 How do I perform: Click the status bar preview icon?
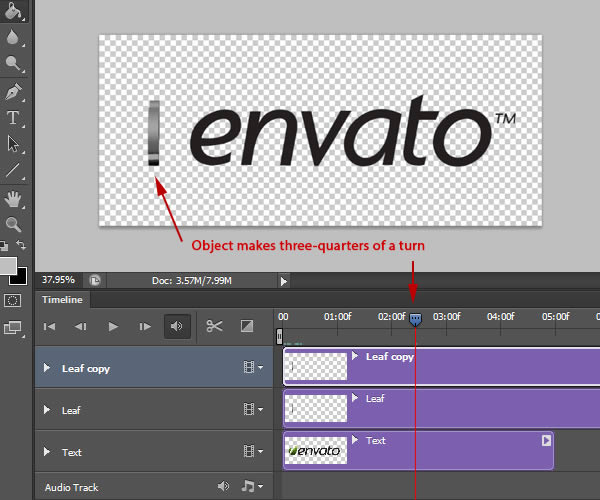95,280
